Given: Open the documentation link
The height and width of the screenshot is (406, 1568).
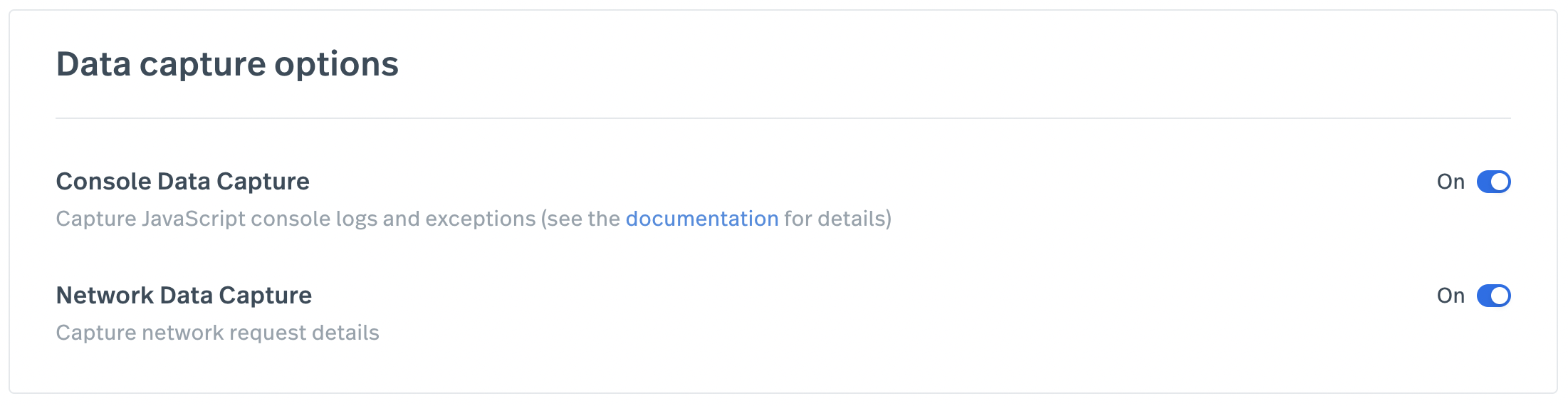Looking at the screenshot, I should pyautogui.click(x=702, y=219).
